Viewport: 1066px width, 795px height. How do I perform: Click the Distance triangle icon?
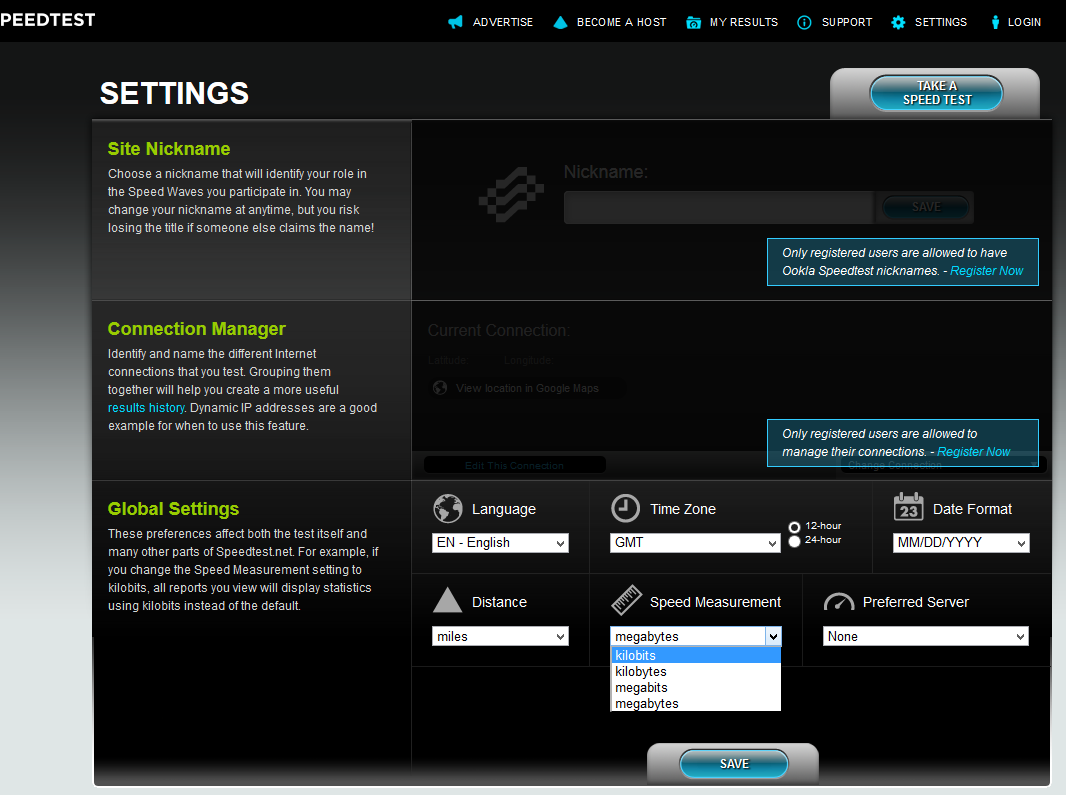[447, 601]
